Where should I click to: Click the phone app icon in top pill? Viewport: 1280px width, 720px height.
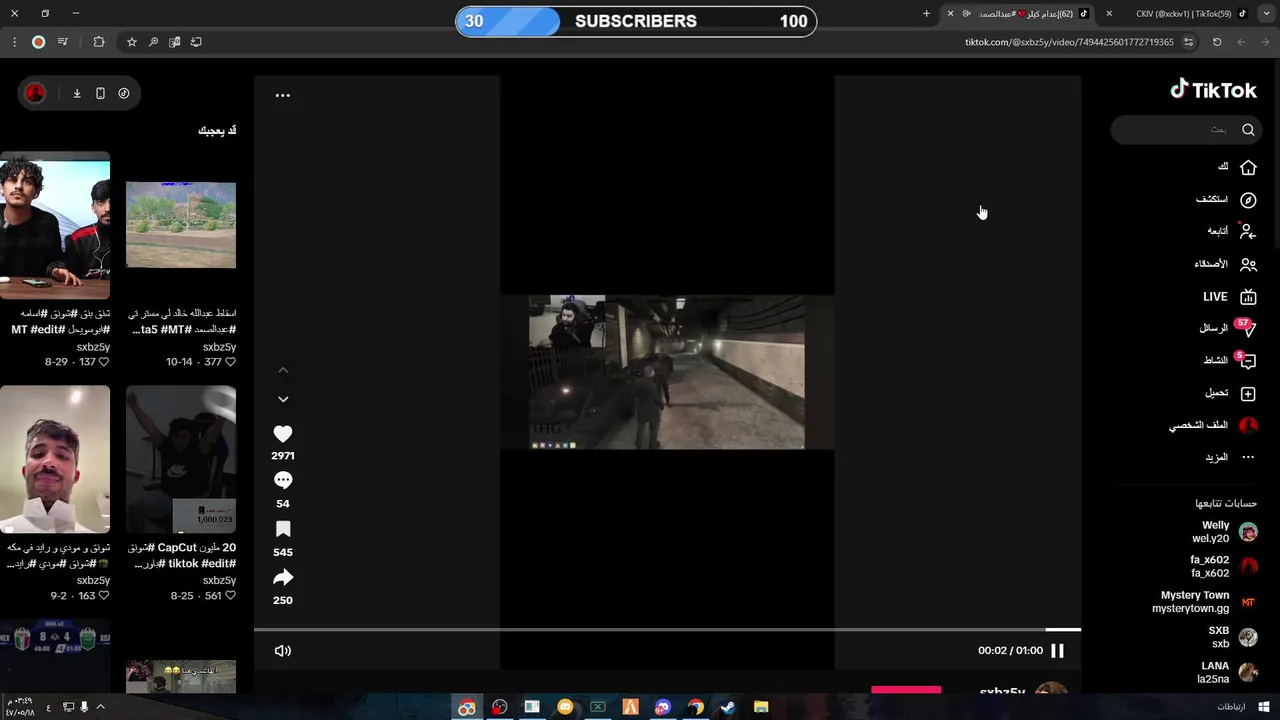click(x=100, y=93)
